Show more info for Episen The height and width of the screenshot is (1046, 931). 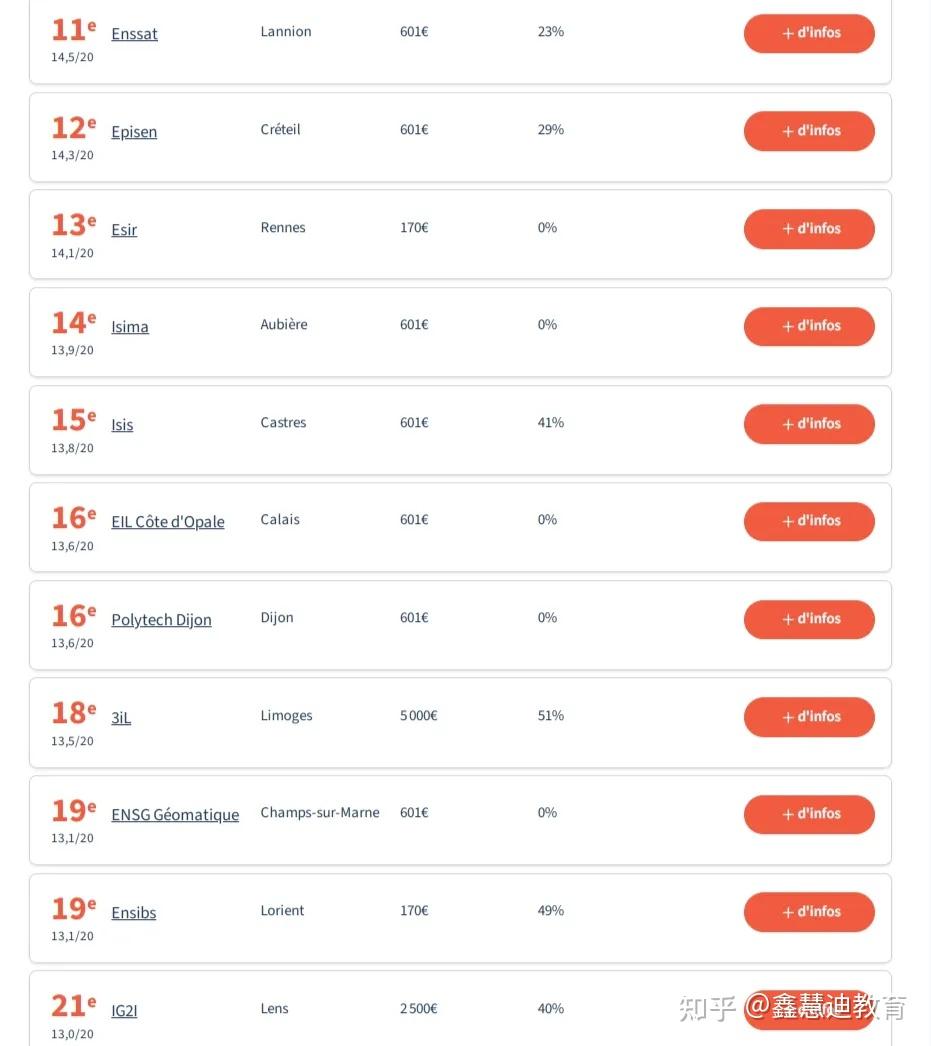pyautogui.click(x=809, y=131)
